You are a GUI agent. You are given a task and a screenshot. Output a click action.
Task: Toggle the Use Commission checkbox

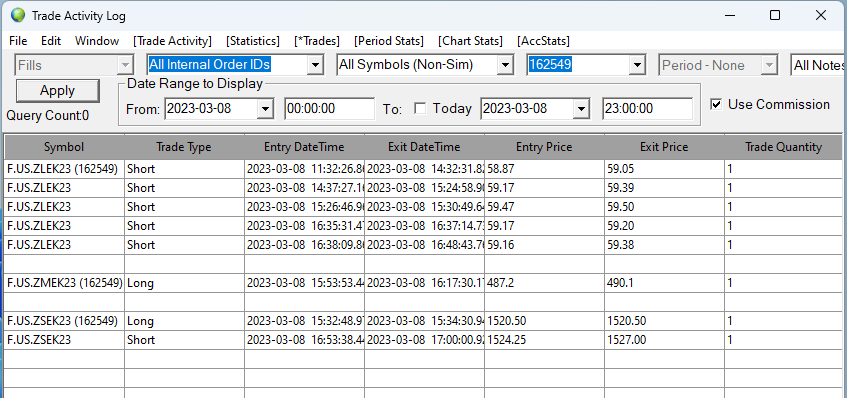716,105
